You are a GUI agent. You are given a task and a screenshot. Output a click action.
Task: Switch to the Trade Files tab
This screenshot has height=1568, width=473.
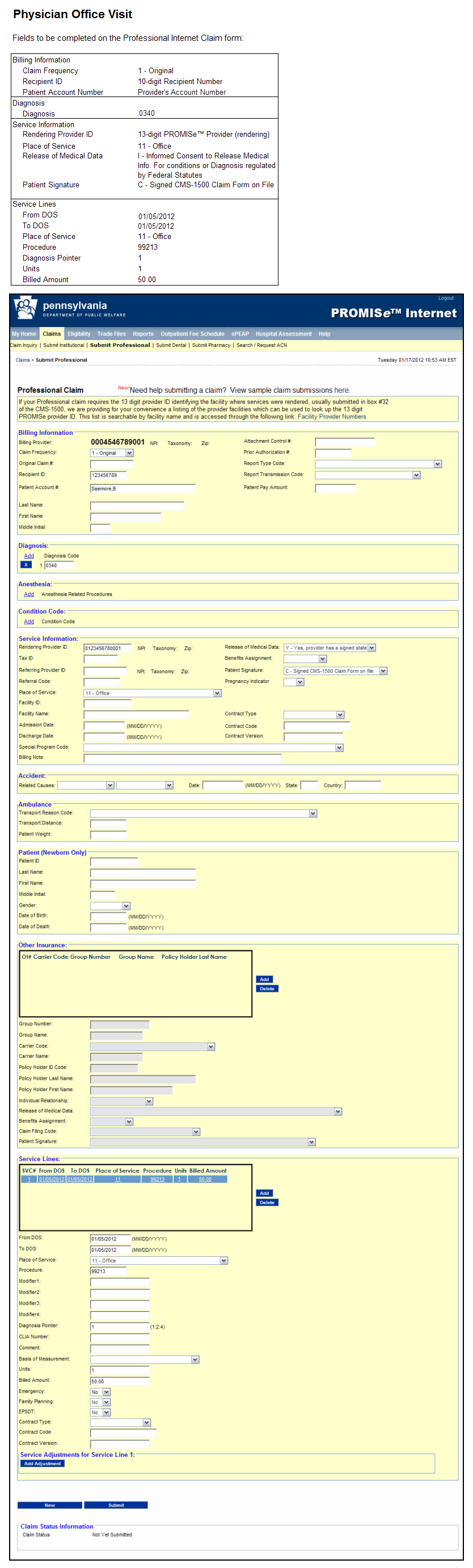[111, 334]
